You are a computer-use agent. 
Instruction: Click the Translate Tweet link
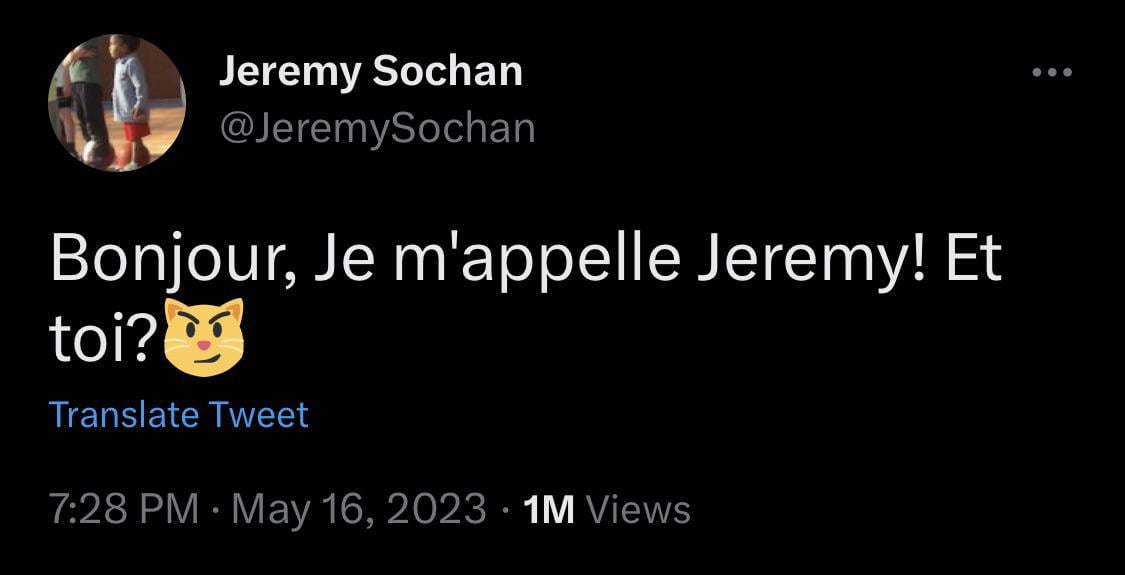pos(179,414)
